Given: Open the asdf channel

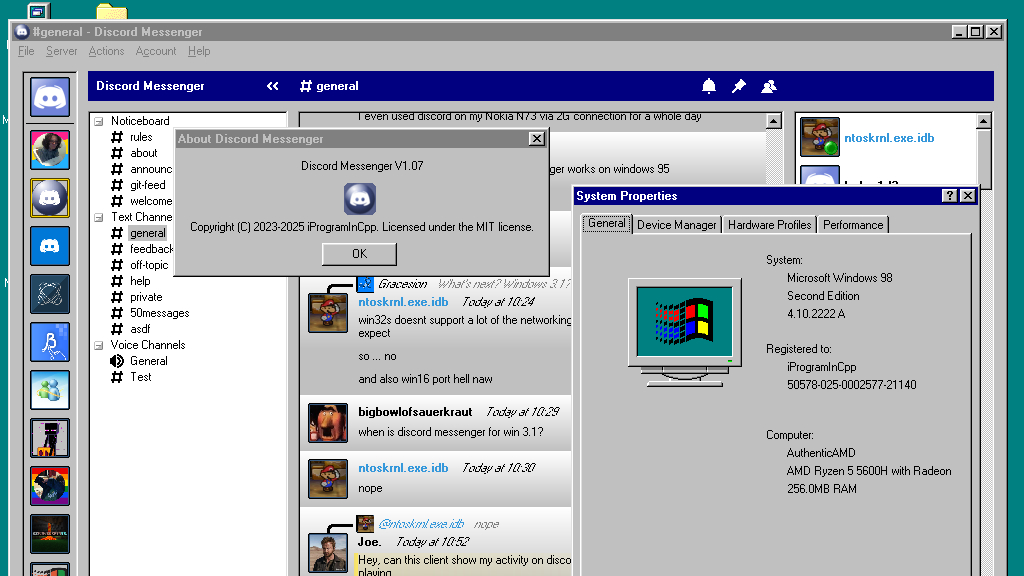Looking at the screenshot, I should [140, 329].
